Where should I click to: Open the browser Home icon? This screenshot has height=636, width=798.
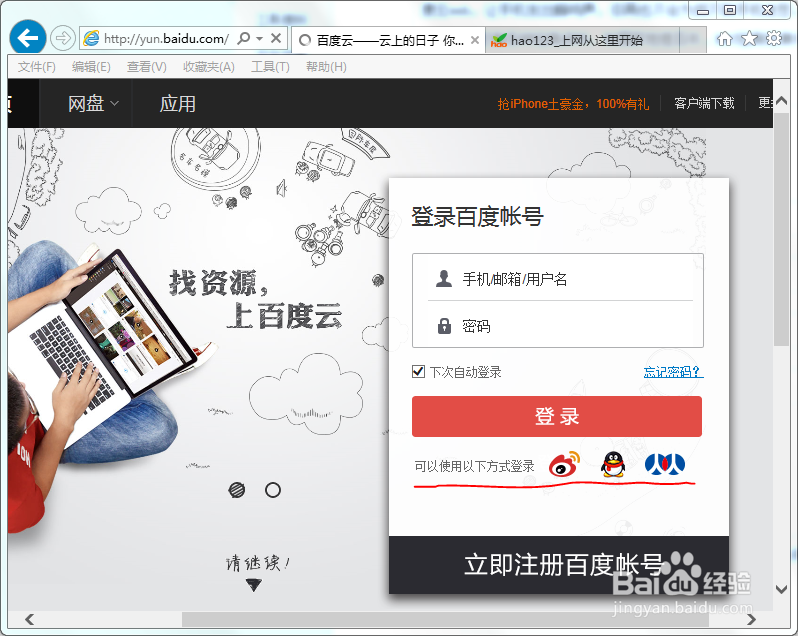pos(724,39)
